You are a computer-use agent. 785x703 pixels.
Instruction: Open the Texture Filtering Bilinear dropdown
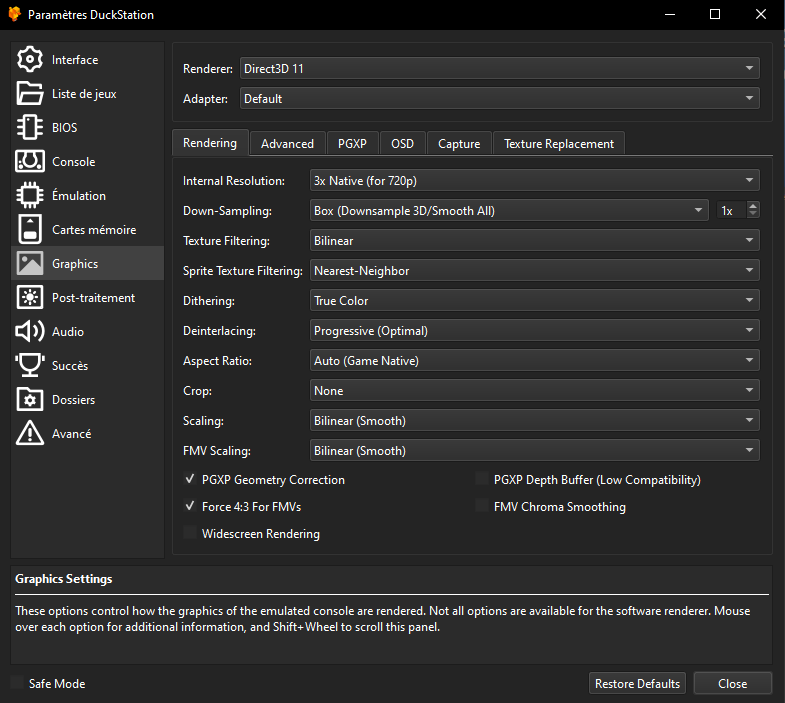pyautogui.click(x=535, y=241)
